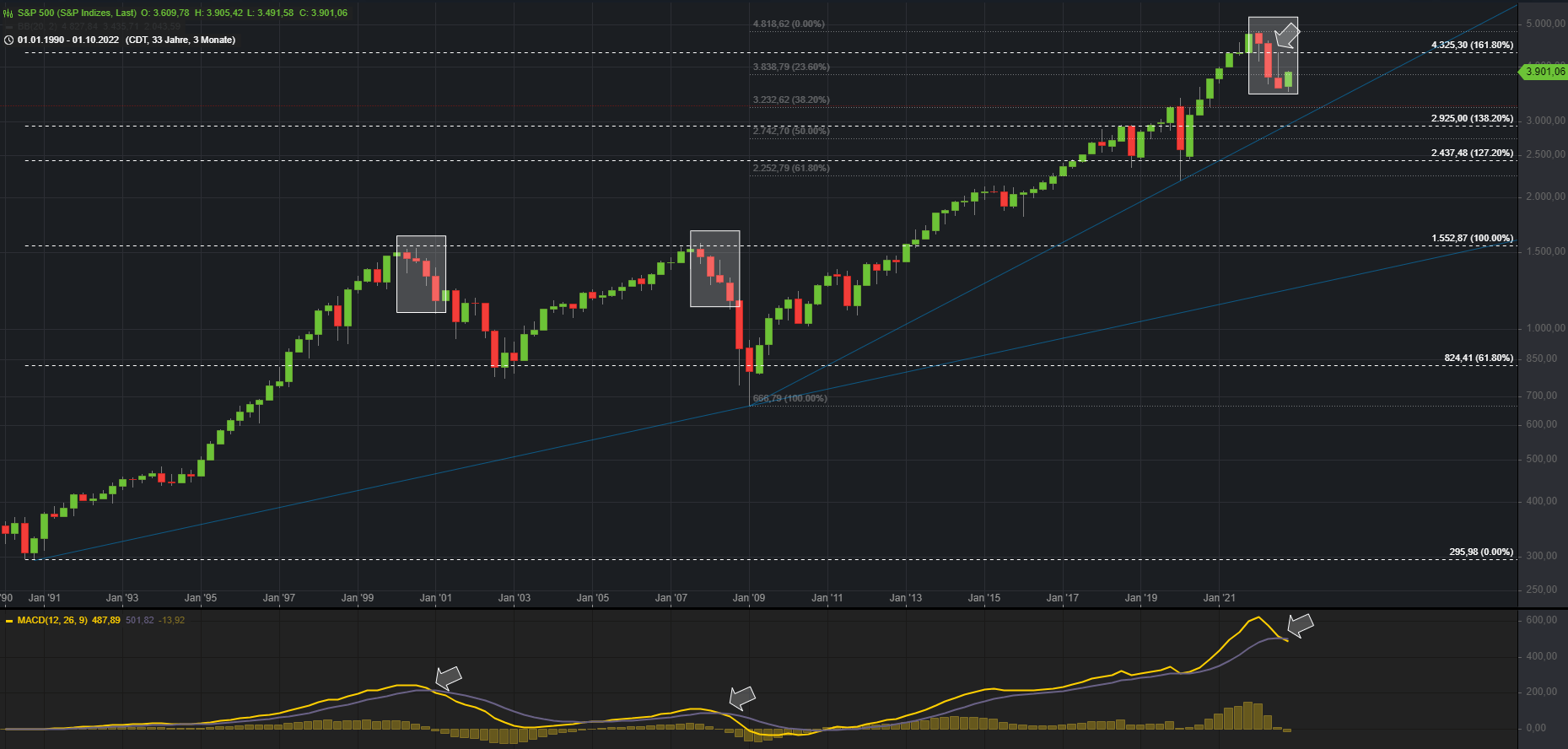Click the 0,00 label on the MACD axis
1568x749 pixels.
point(1536,729)
